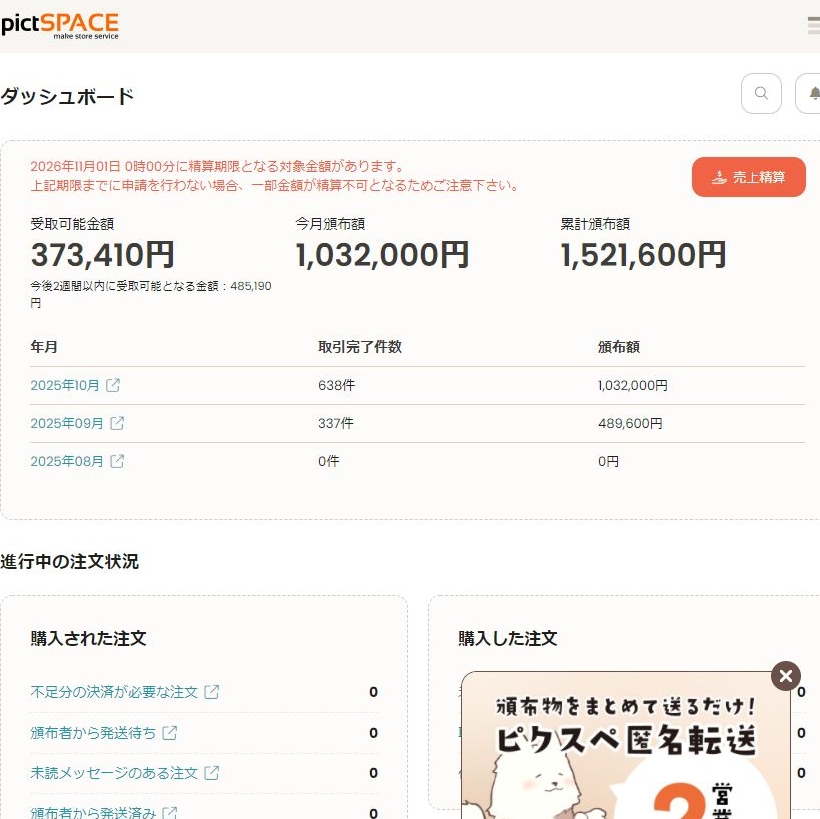Open the 2025年09月 sales link

[x=67, y=423]
